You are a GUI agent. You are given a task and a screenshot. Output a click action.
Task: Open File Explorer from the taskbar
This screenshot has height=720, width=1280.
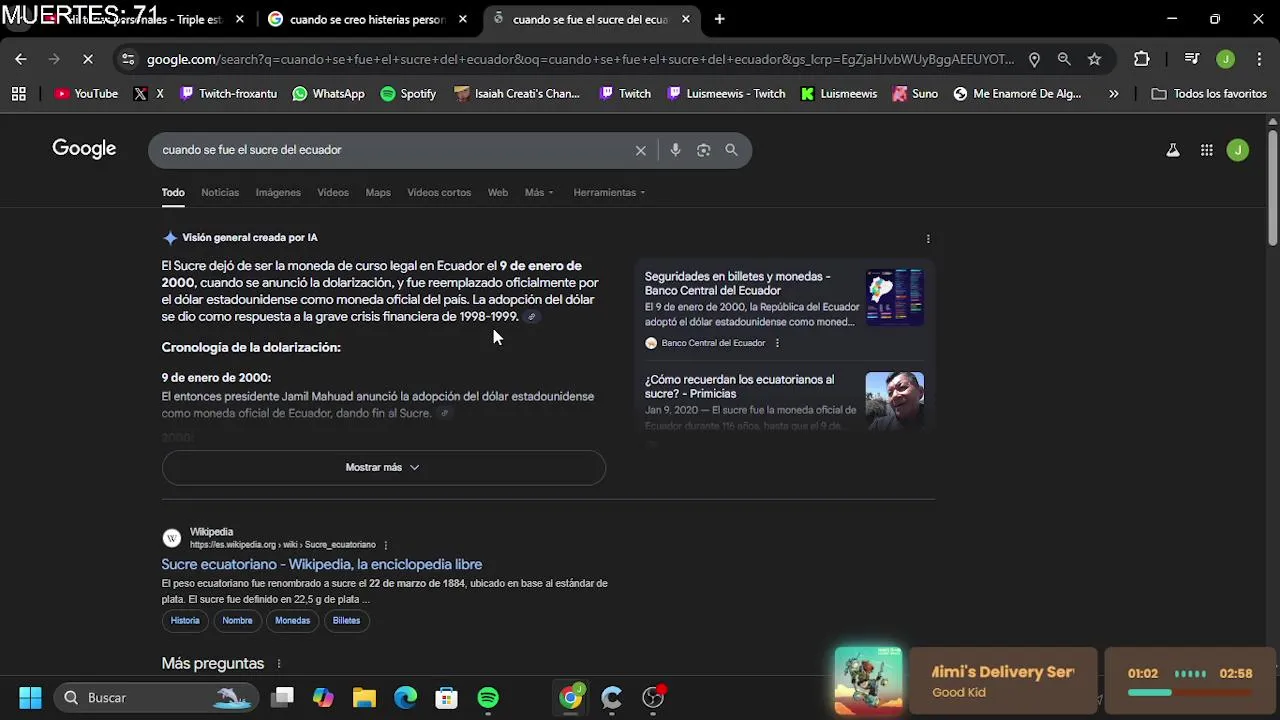pyautogui.click(x=364, y=697)
